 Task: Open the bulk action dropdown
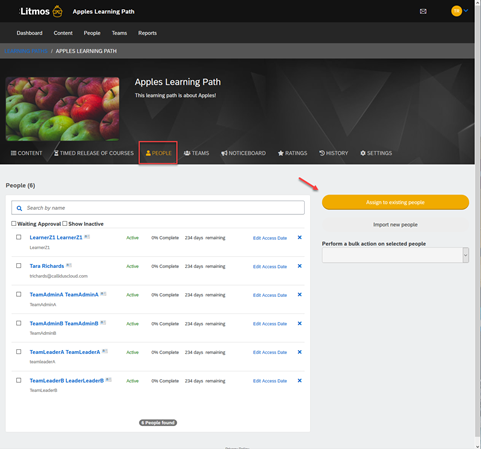(395, 255)
